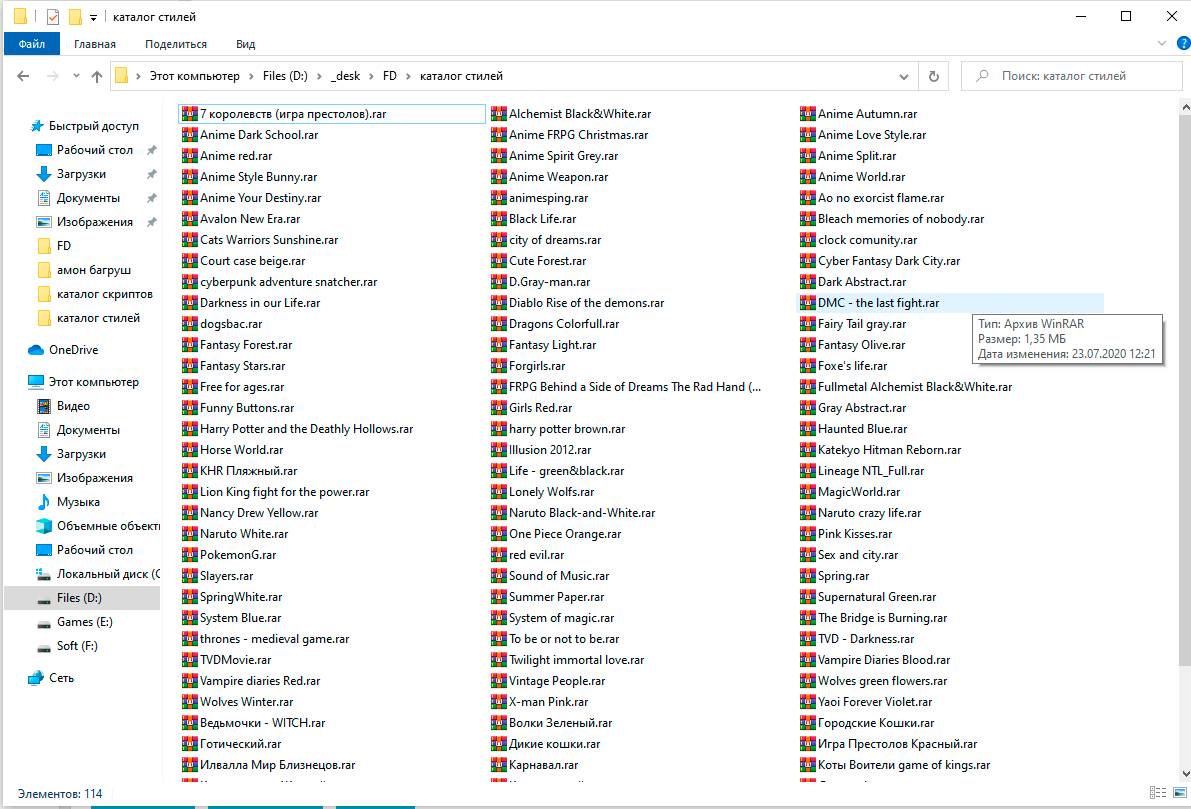
Task: Open recent locations dropdown arrow
Action: click(x=76, y=76)
